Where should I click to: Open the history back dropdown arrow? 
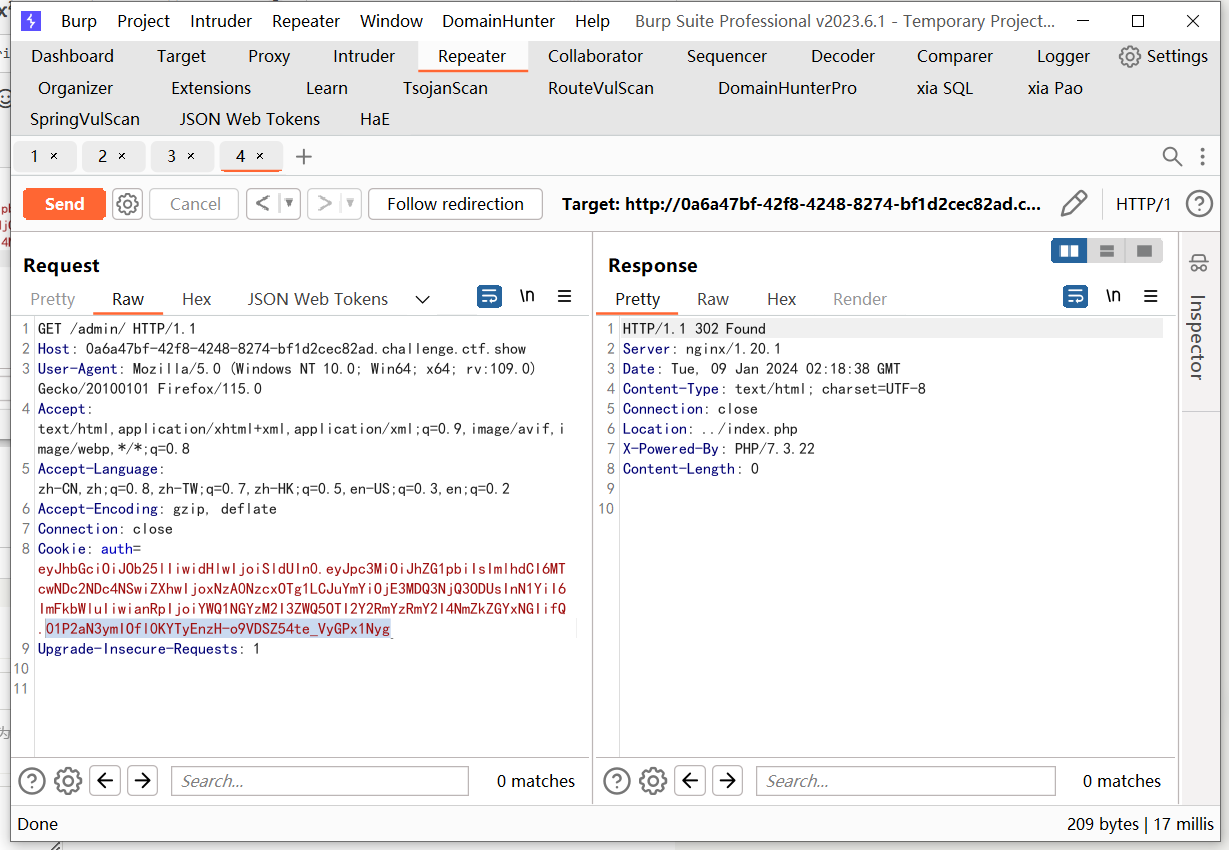point(289,204)
